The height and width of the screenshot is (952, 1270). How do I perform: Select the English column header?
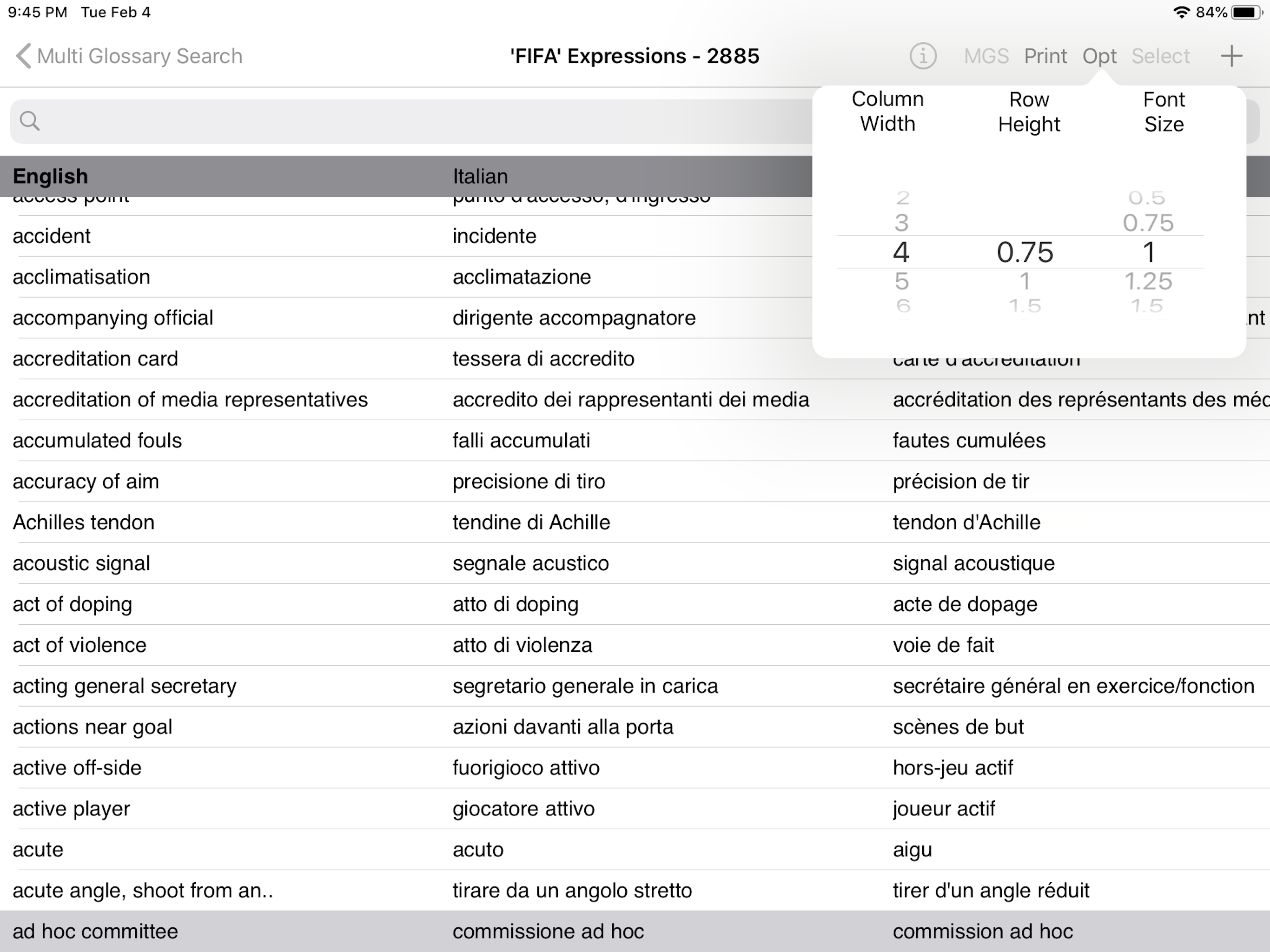point(51,176)
